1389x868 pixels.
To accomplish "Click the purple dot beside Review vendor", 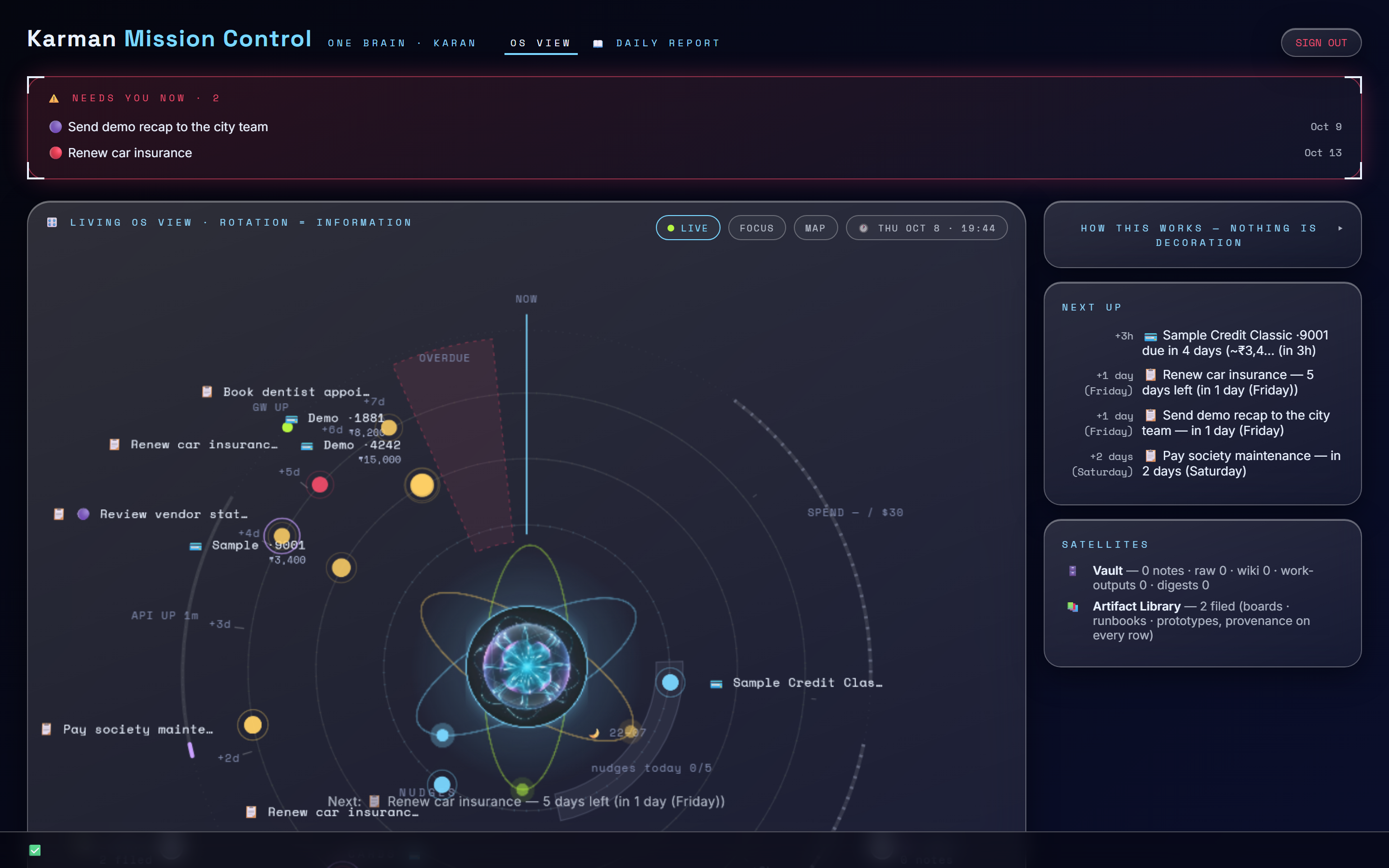I will pyautogui.click(x=83, y=515).
